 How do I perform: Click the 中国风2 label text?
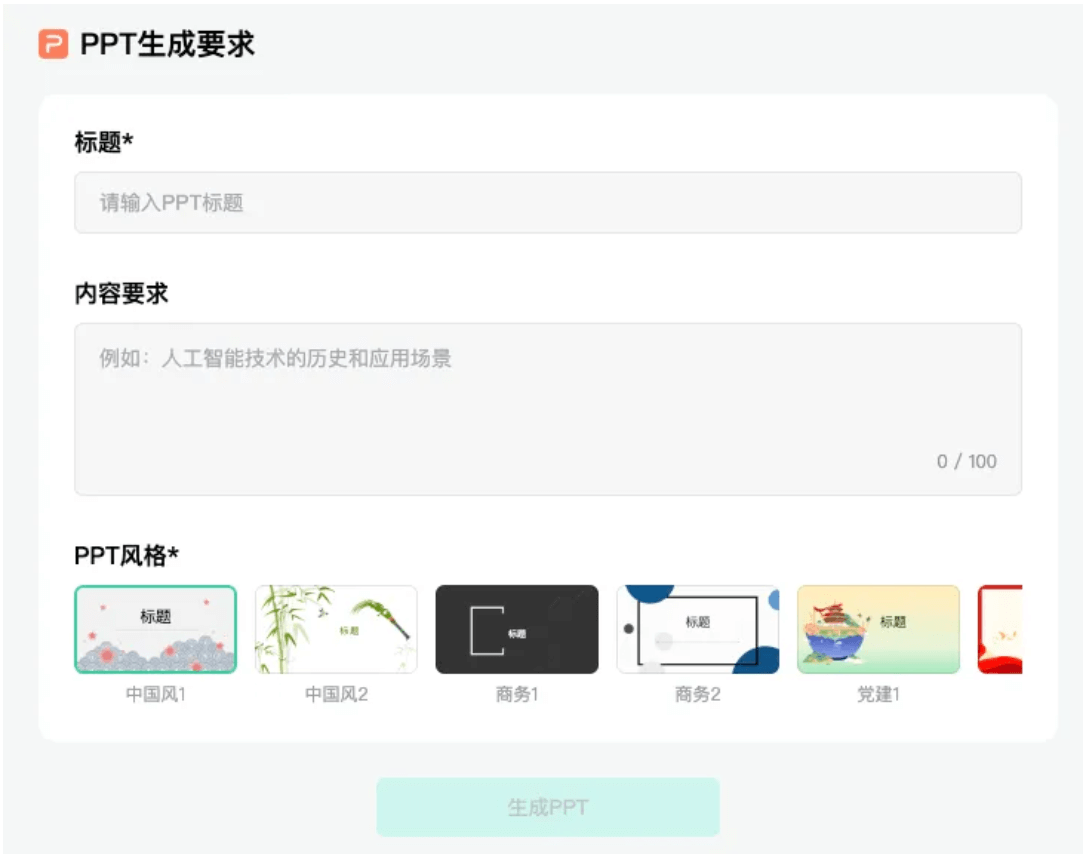point(336,694)
